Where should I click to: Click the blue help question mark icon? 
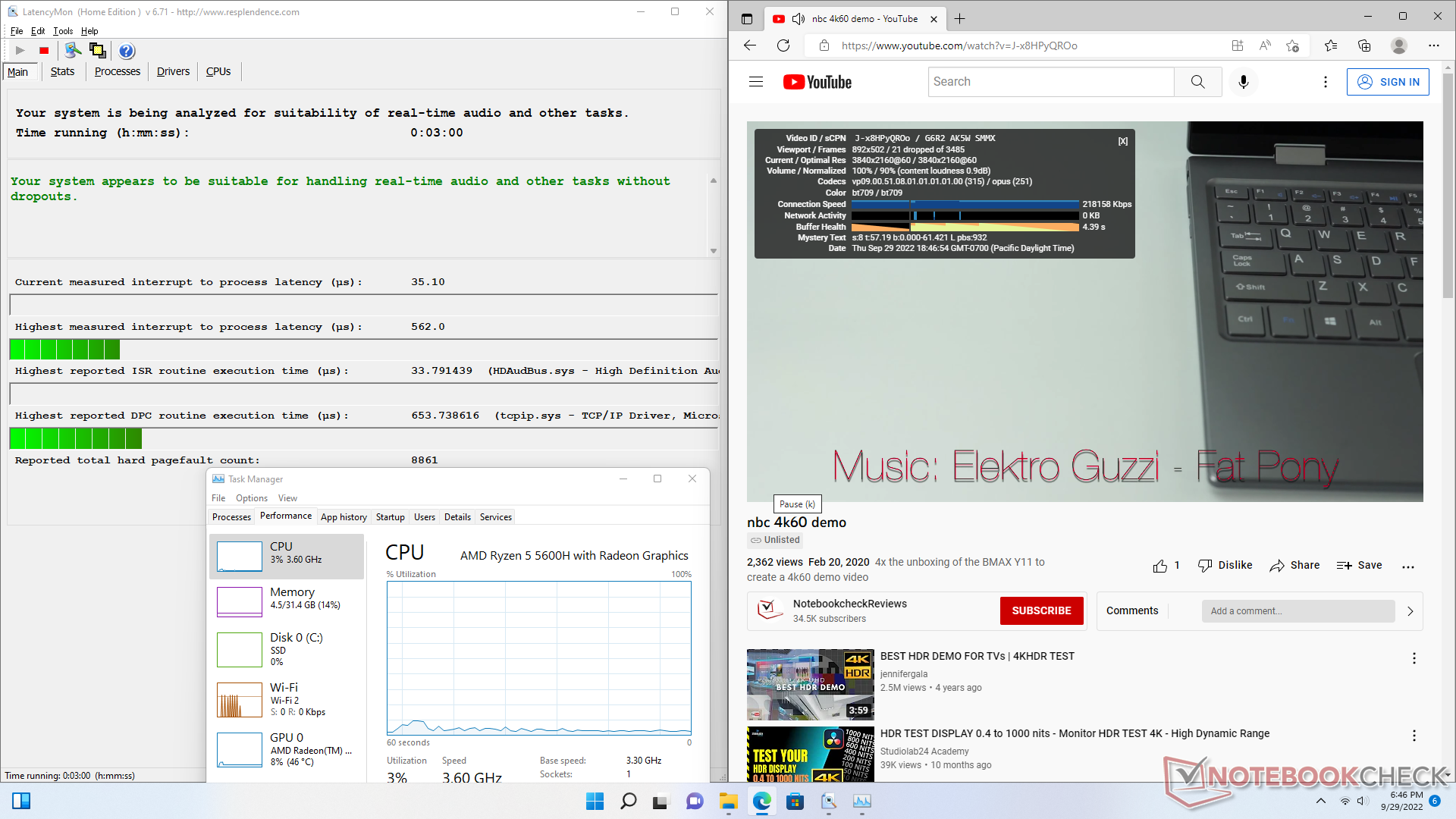pyautogui.click(x=127, y=51)
